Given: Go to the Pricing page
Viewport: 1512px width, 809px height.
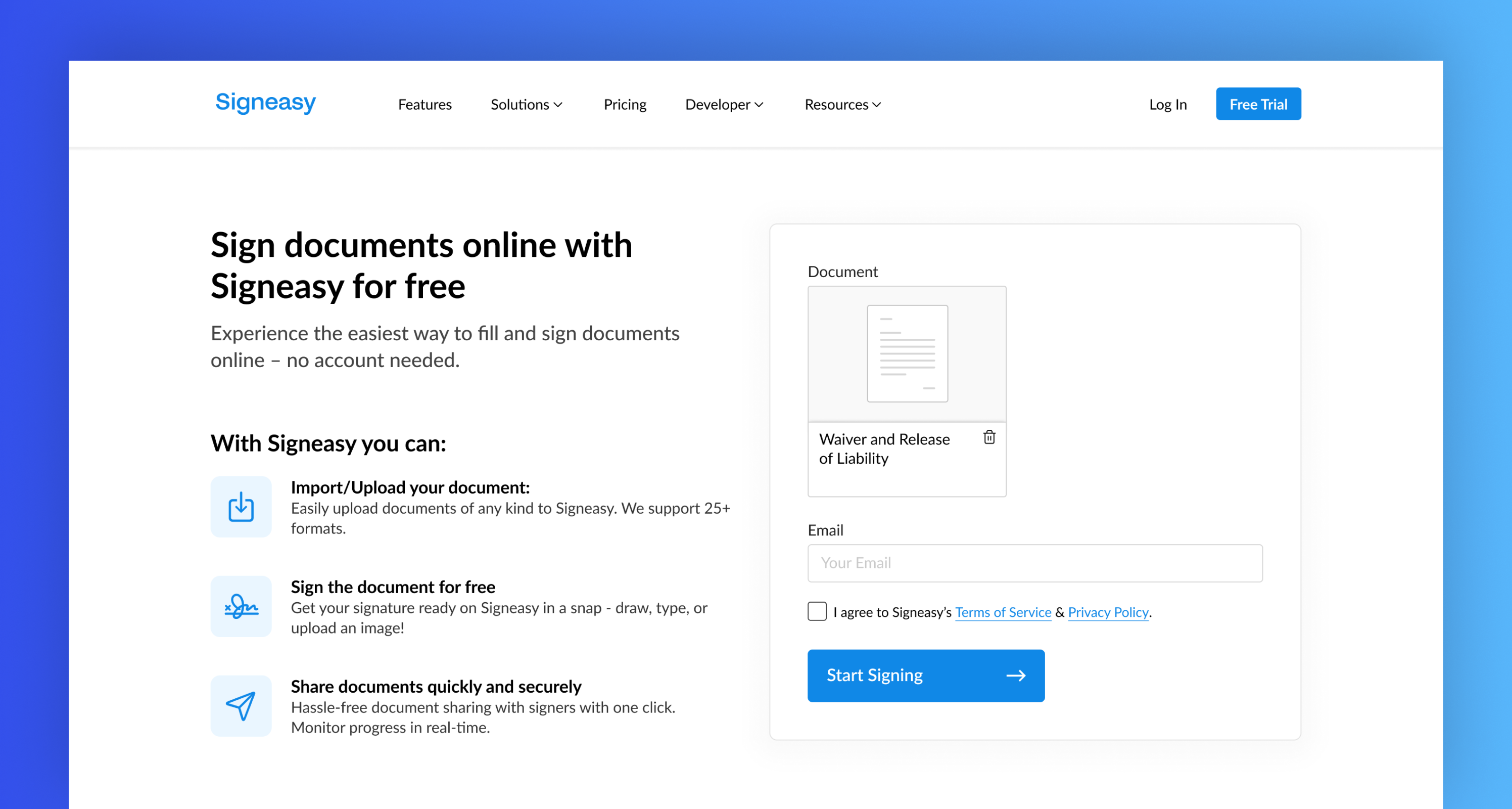Looking at the screenshot, I should (625, 105).
